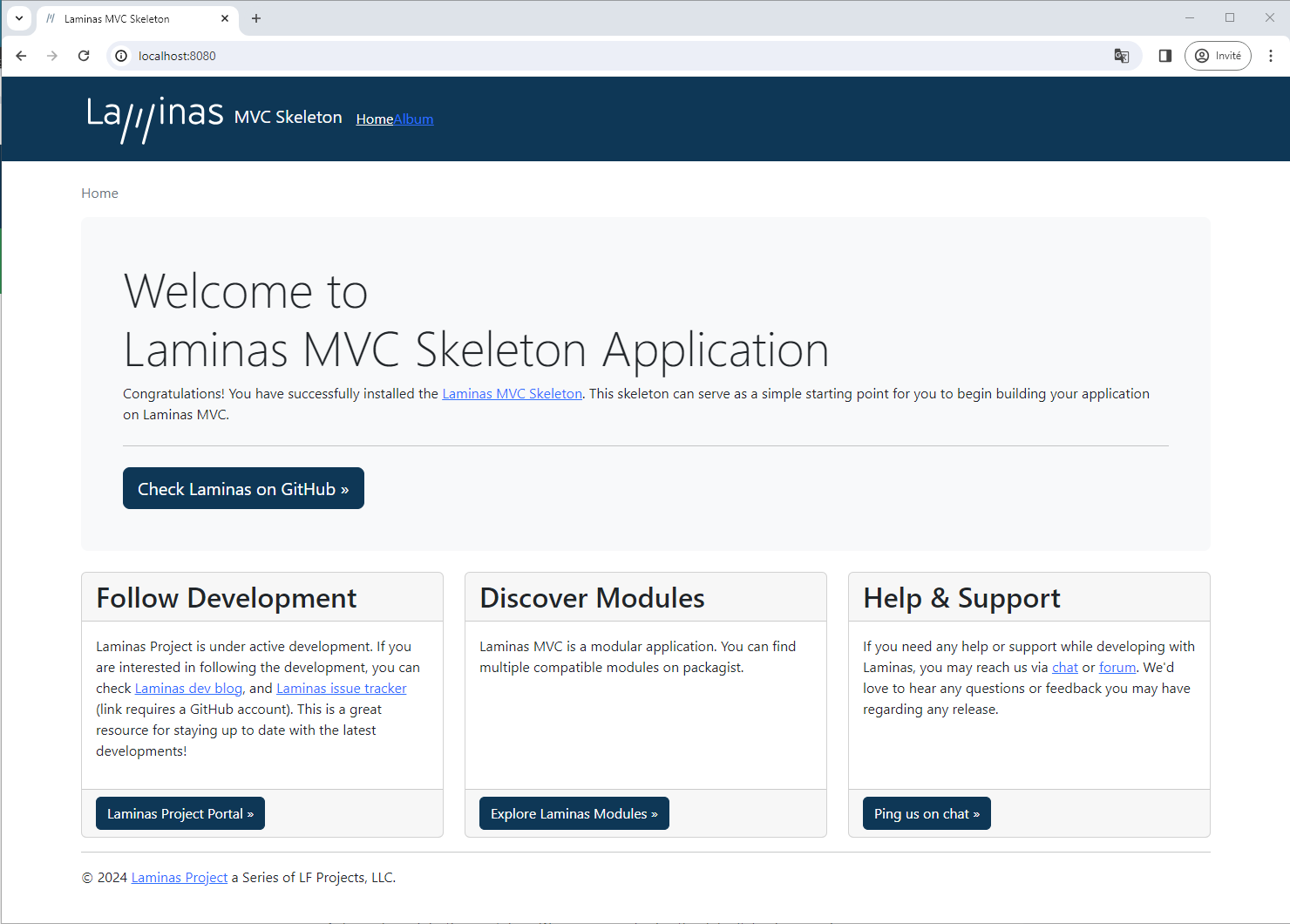Click the Laminas Project footer link
The height and width of the screenshot is (924, 1290).
[x=179, y=877]
